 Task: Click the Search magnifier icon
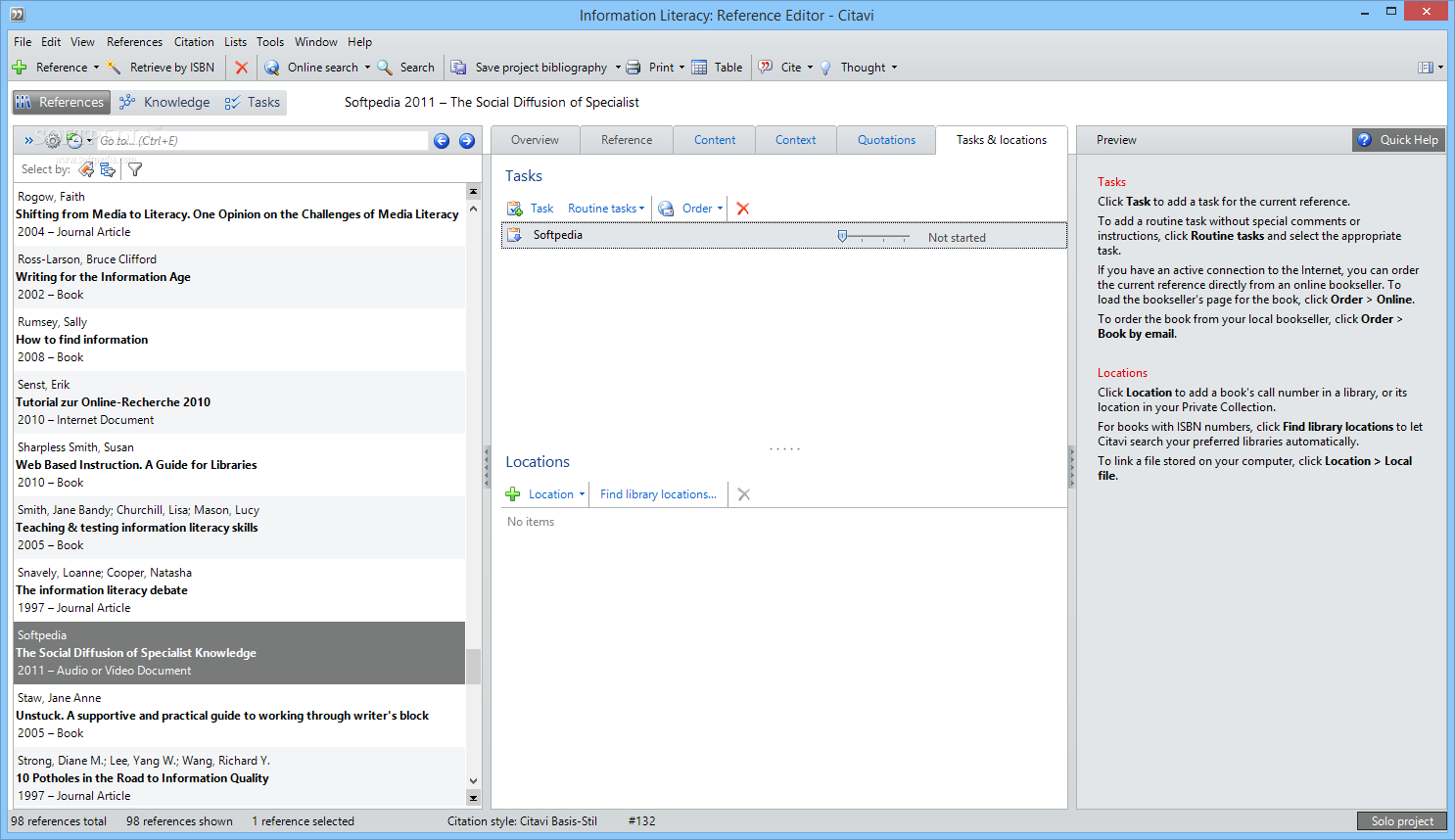click(x=385, y=68)
